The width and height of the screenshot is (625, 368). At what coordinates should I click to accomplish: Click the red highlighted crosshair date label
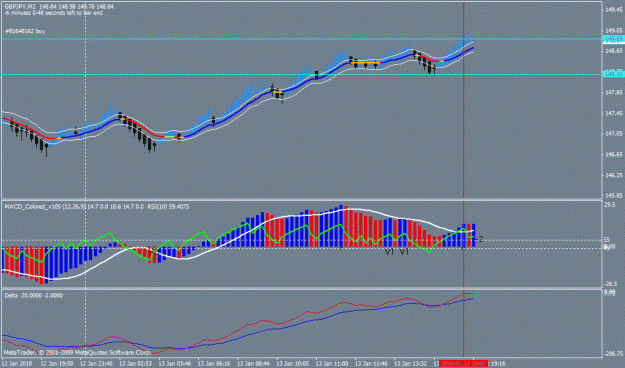point(464,364)
